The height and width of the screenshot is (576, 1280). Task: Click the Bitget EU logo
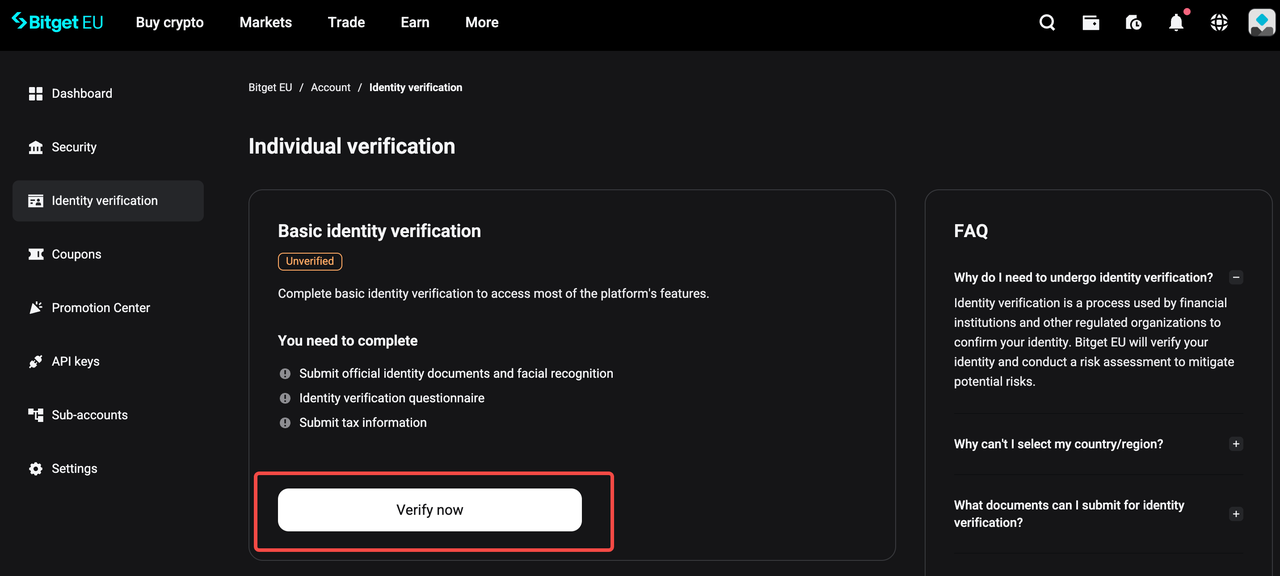point(57,22)
